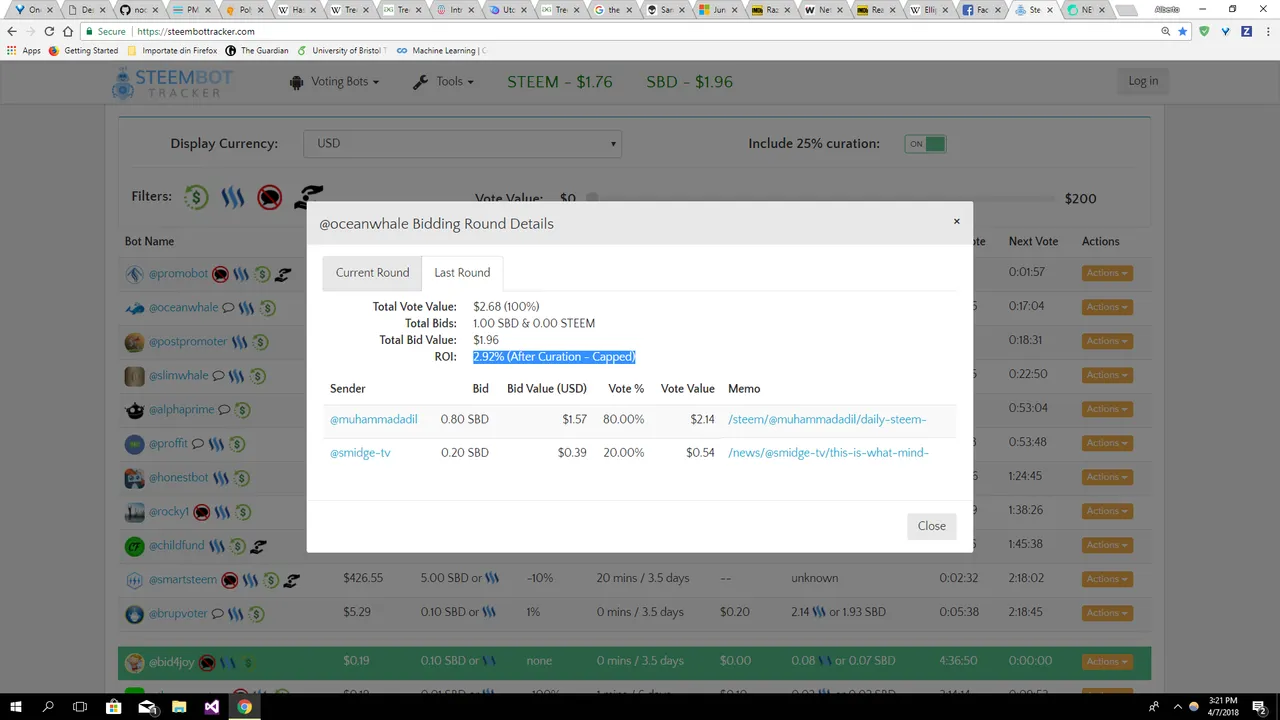Screen dimensions: 1280x720
Task: Open the Chrome Apps shortcut
Action: (x=24, y=50)
